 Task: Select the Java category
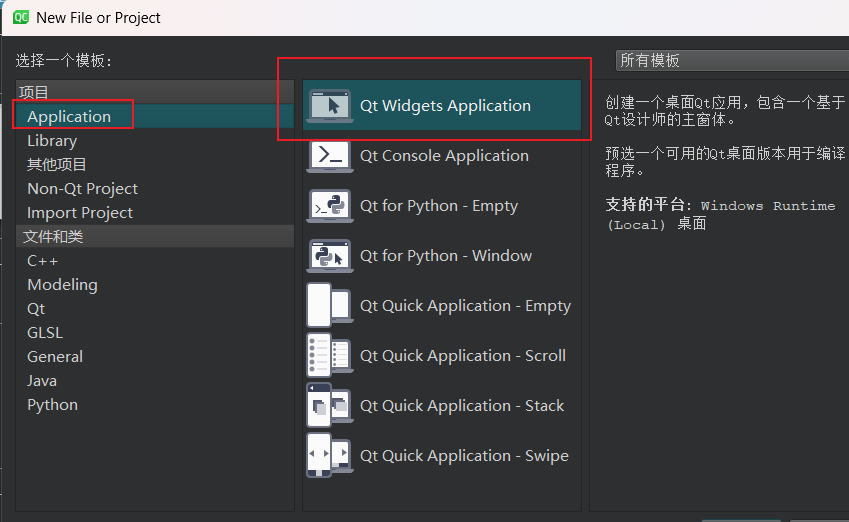[x=155, y=381]
